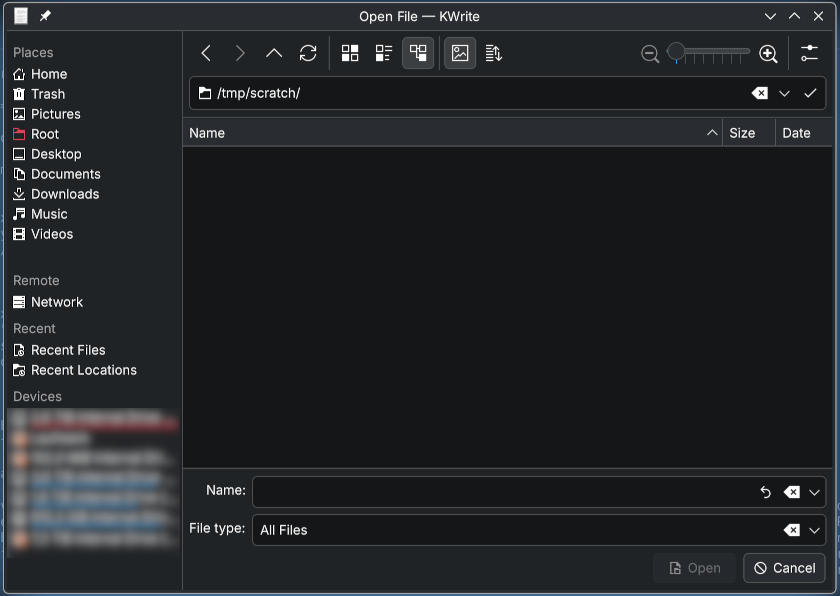Sort files by Size column

pos(748,133)
